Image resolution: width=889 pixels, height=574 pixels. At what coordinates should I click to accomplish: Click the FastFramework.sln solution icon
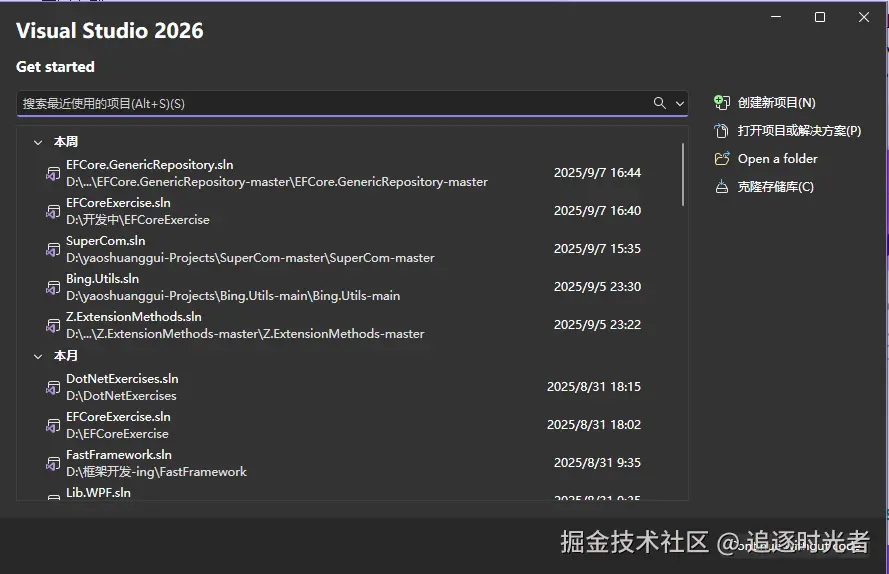53,463
